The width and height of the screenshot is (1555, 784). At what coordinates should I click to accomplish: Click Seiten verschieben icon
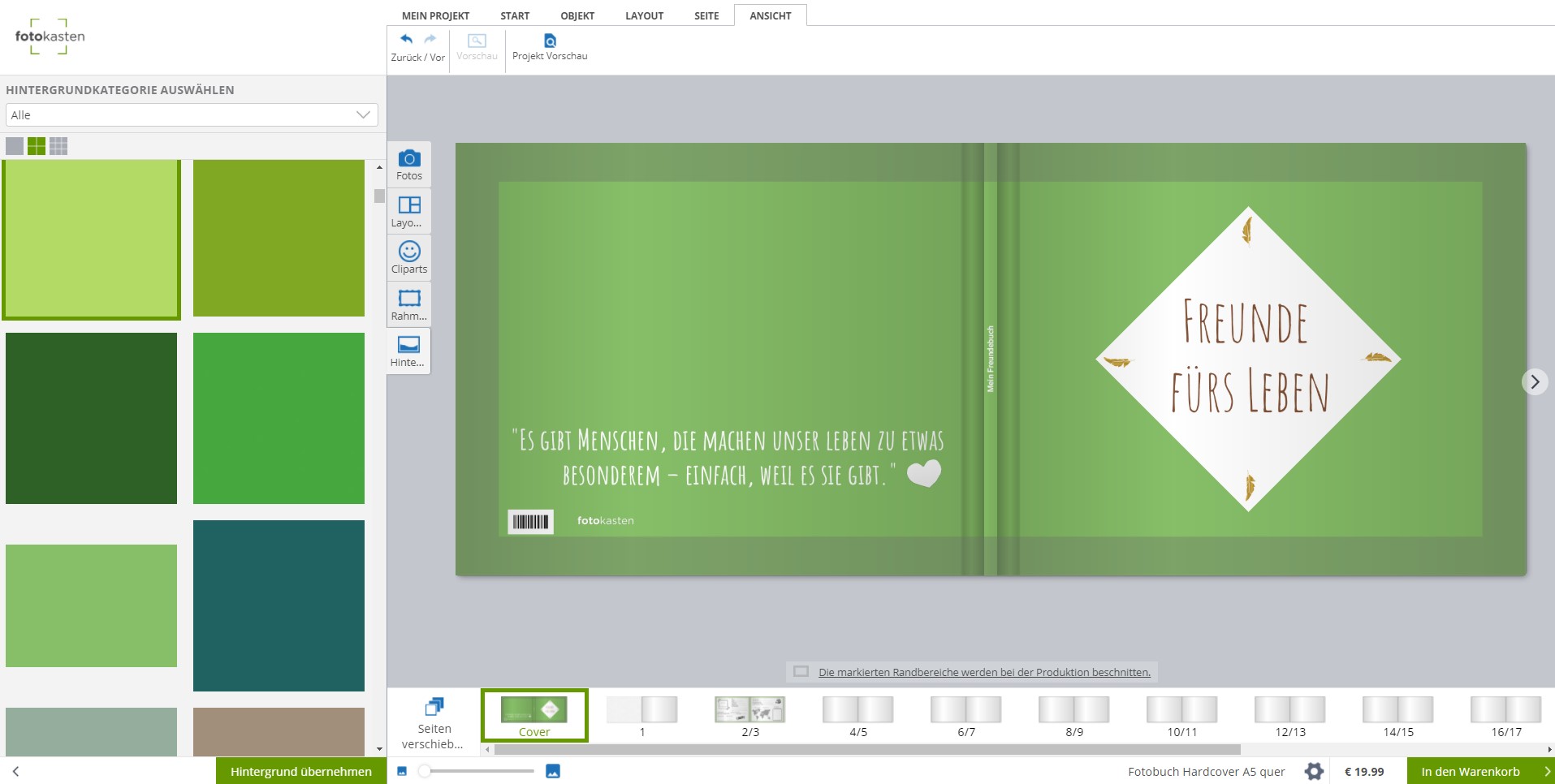(434, 707)
